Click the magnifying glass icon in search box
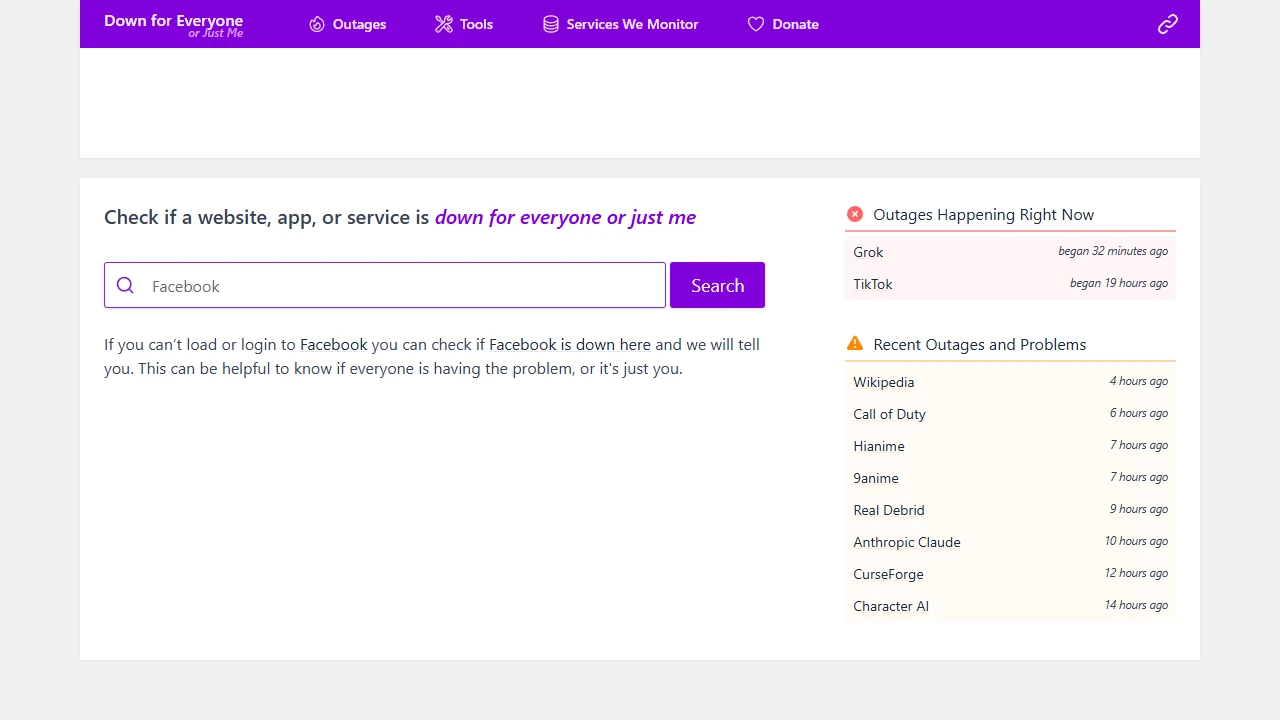Image resolution: width=1280 pixels, height=720 pixels. [x=125, y=285]
